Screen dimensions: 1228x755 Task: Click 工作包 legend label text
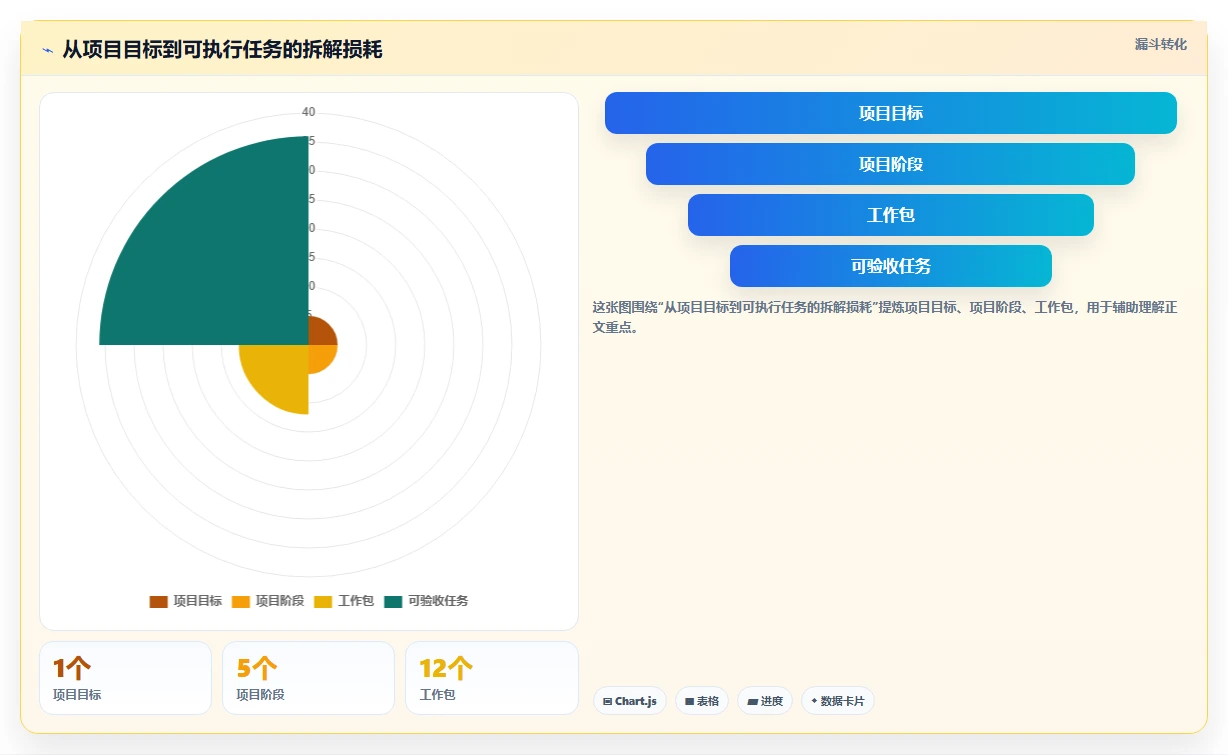tap(356, 601)
